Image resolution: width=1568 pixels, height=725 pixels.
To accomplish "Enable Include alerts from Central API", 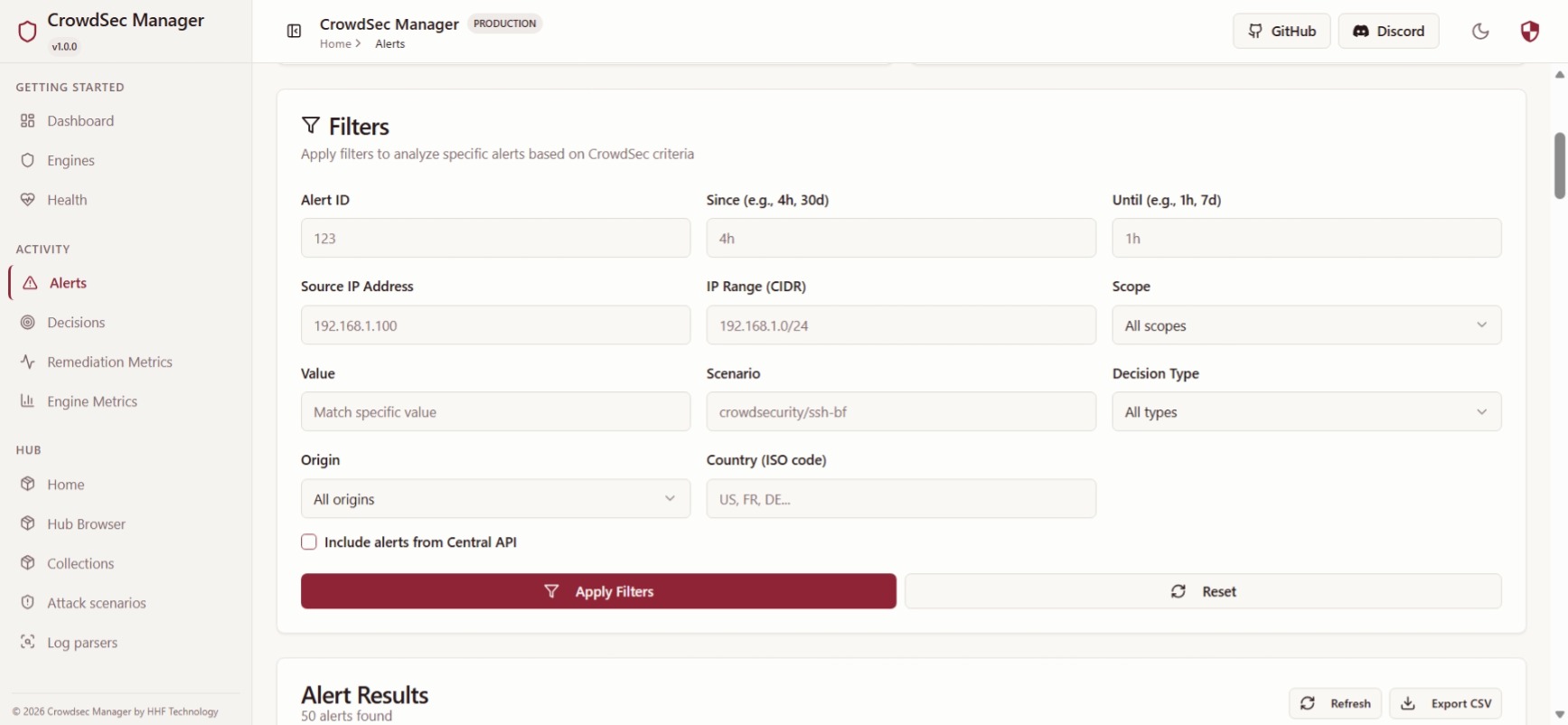I will (309, 542).
